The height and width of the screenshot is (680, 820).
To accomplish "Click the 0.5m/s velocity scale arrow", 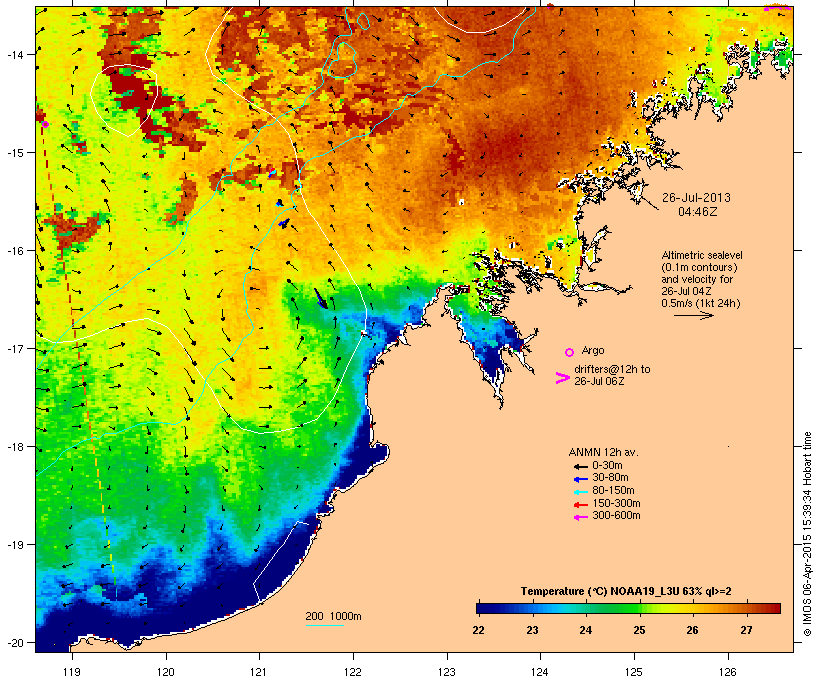I will (x=694, y=315).
